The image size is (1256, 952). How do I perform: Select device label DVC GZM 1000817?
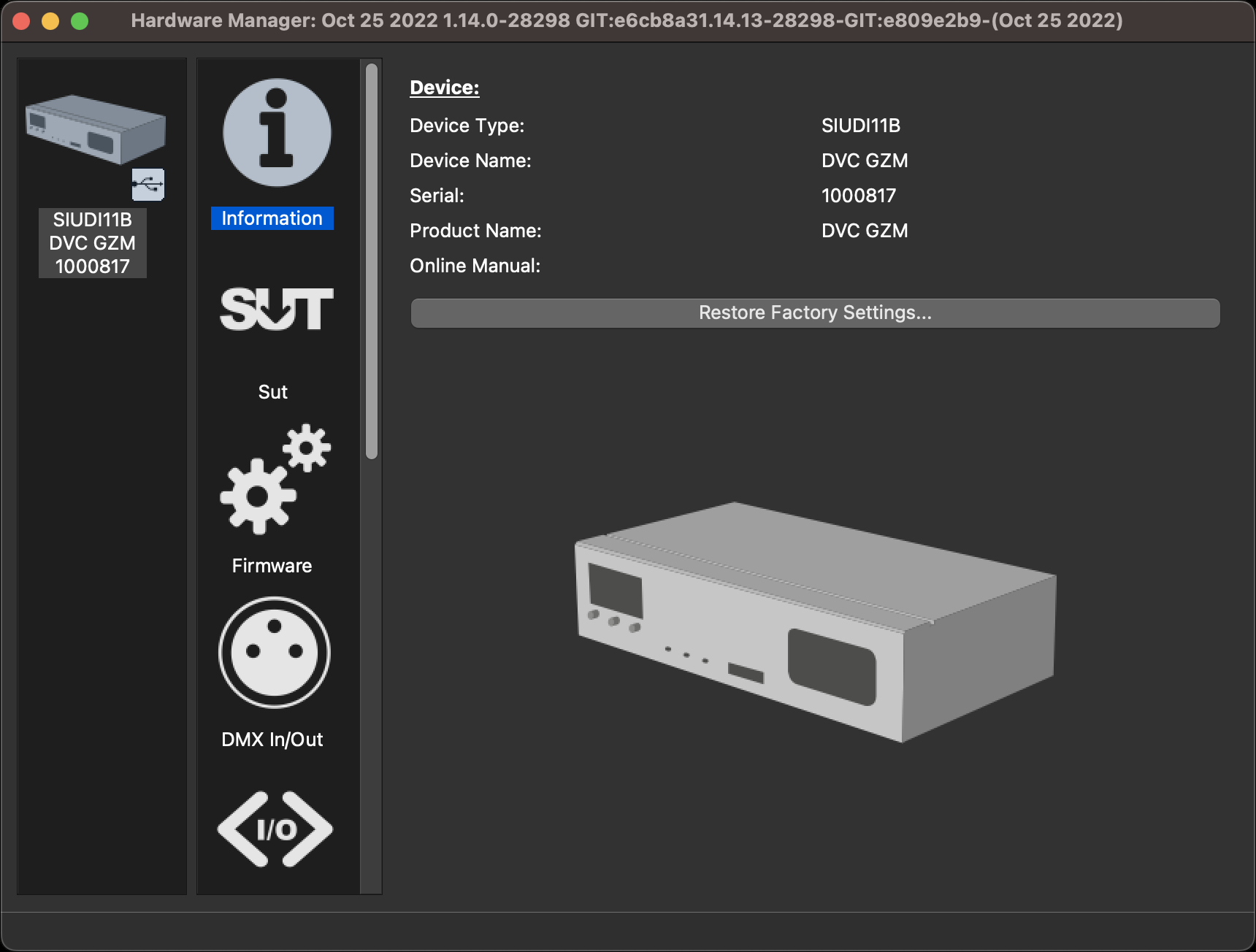tap(93, 244)
